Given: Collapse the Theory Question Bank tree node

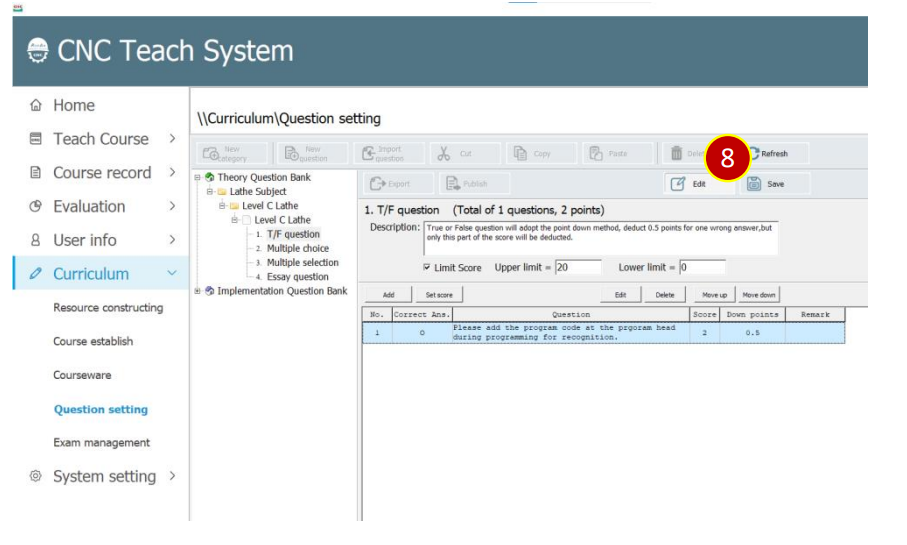Looking at the screenshot, I should (x=197, y=177).
